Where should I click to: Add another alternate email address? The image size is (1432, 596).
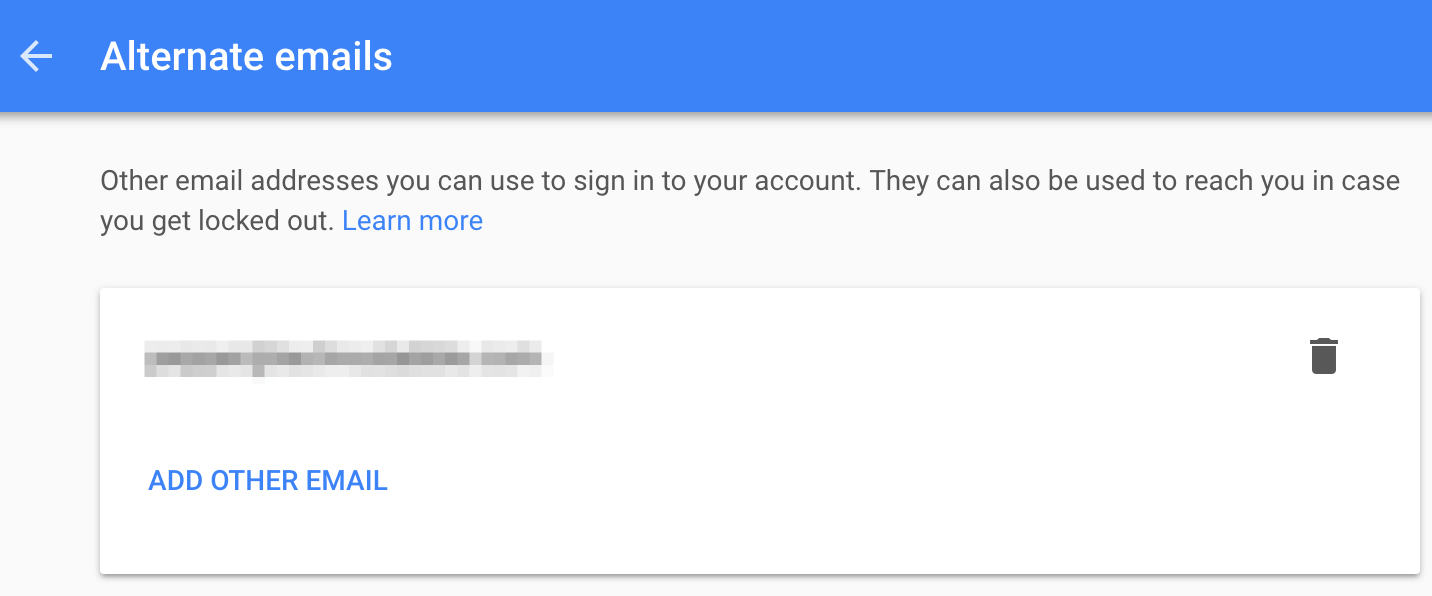click(x=268, y=481)
